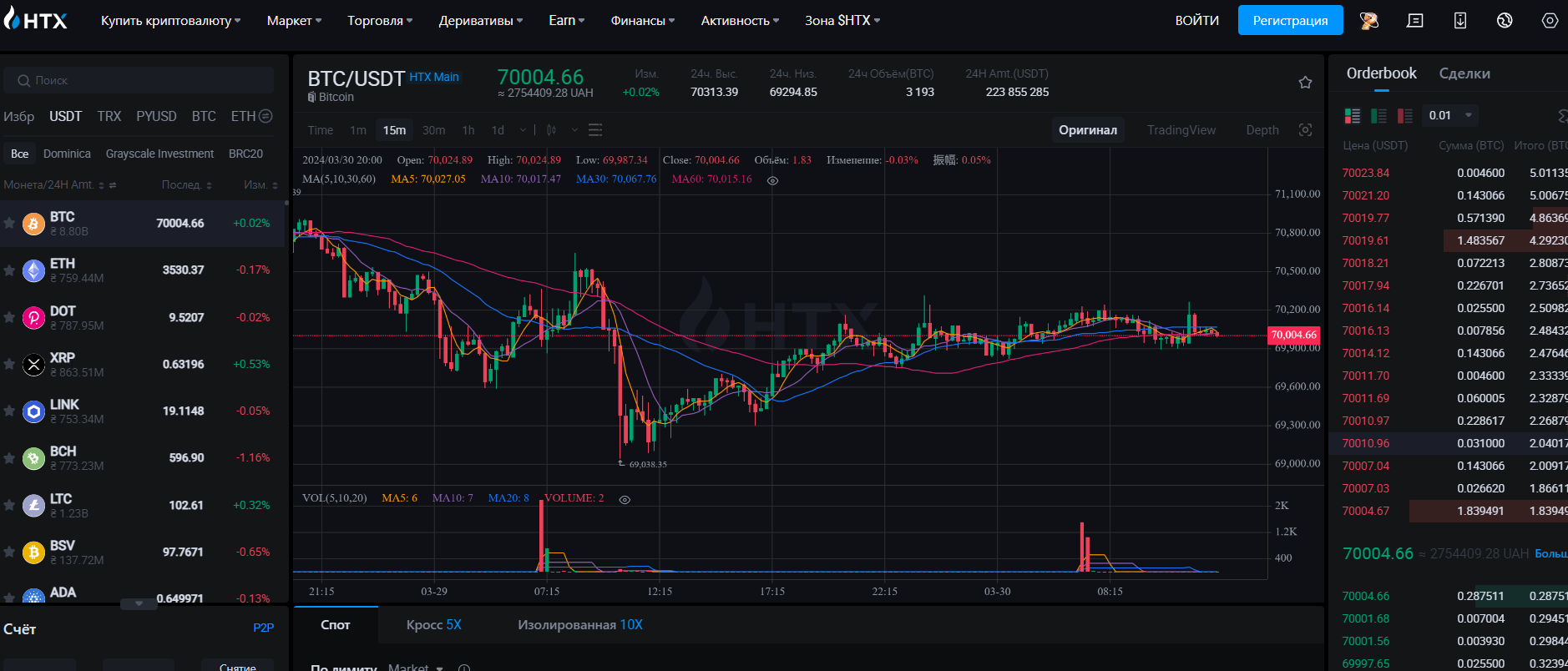Open the language globe icon
Screen dimensions: 1568x671
(x=1505, y=20)
